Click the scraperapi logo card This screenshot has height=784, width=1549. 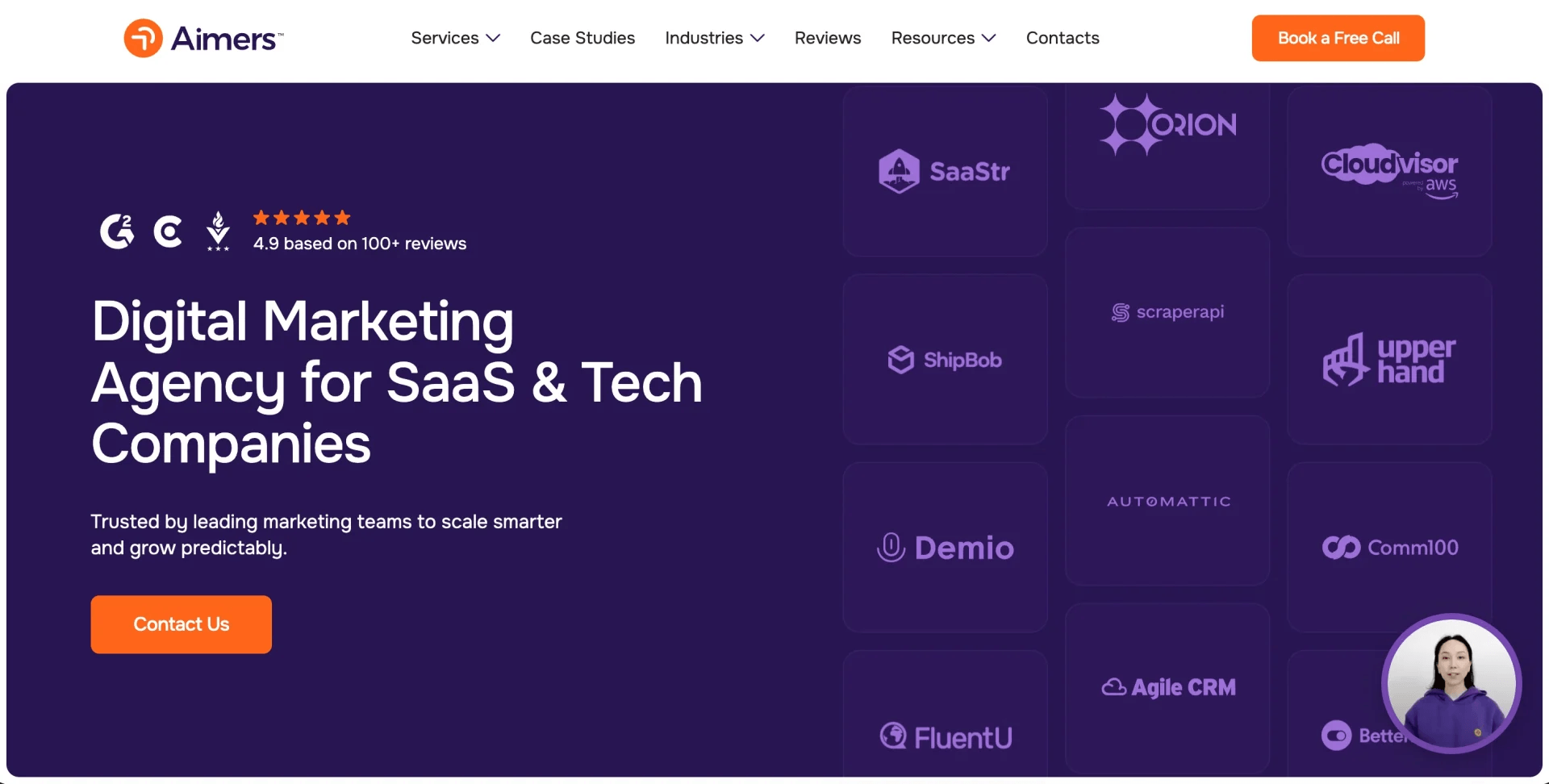(x=1167, y=312)
